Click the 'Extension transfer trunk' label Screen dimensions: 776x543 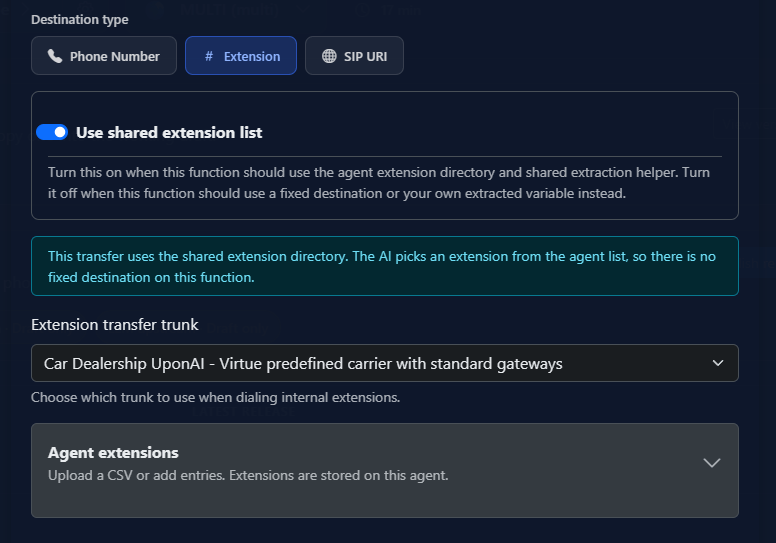(x=114, y=325)
